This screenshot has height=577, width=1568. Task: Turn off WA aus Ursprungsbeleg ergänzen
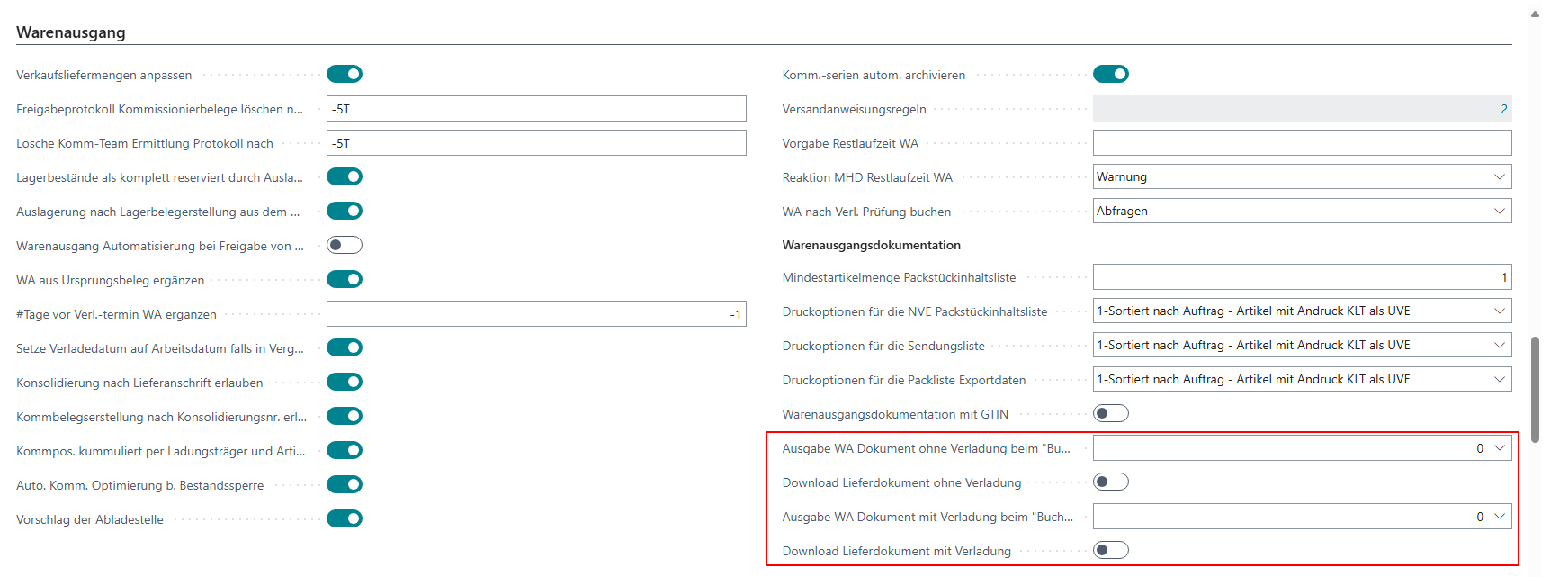344,279
